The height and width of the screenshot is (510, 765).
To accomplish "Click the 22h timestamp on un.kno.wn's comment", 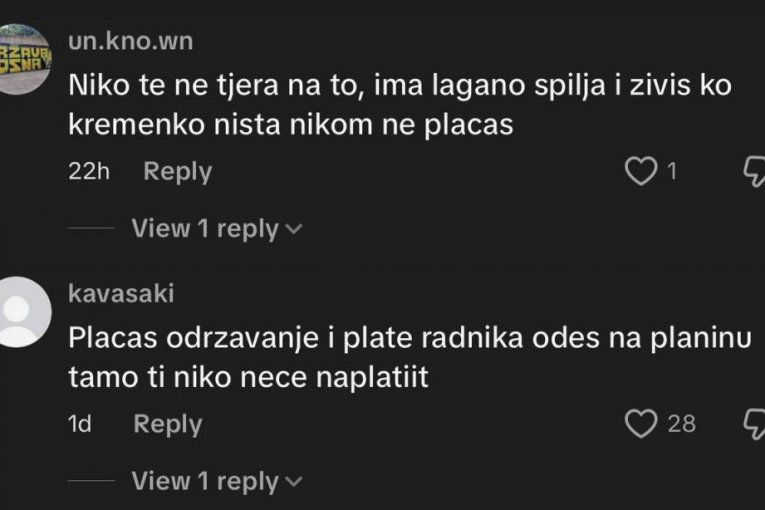I will click(88, 172).
